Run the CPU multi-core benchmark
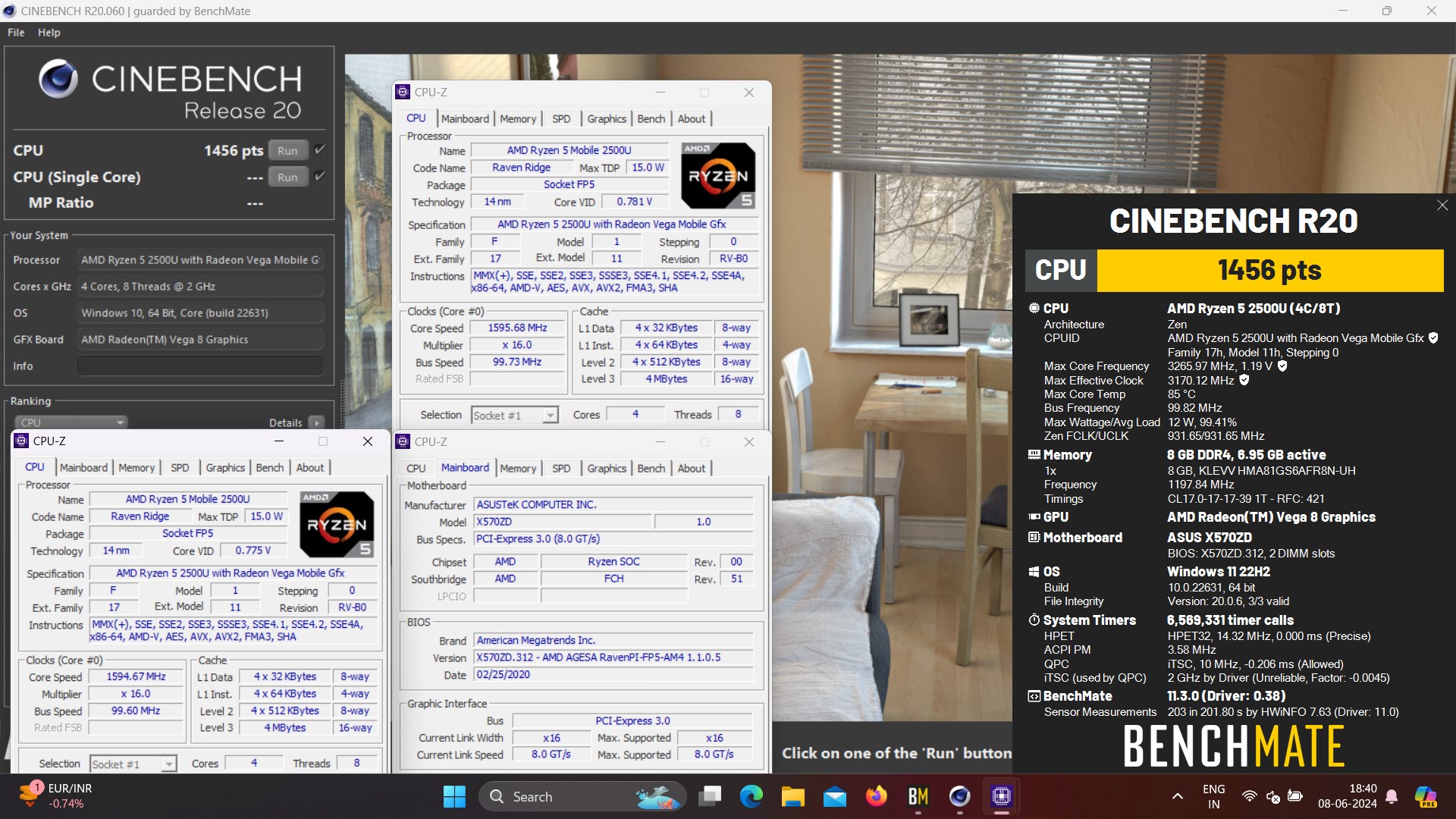The width and height of the screenshot is (1456, 819). [287, 150]
